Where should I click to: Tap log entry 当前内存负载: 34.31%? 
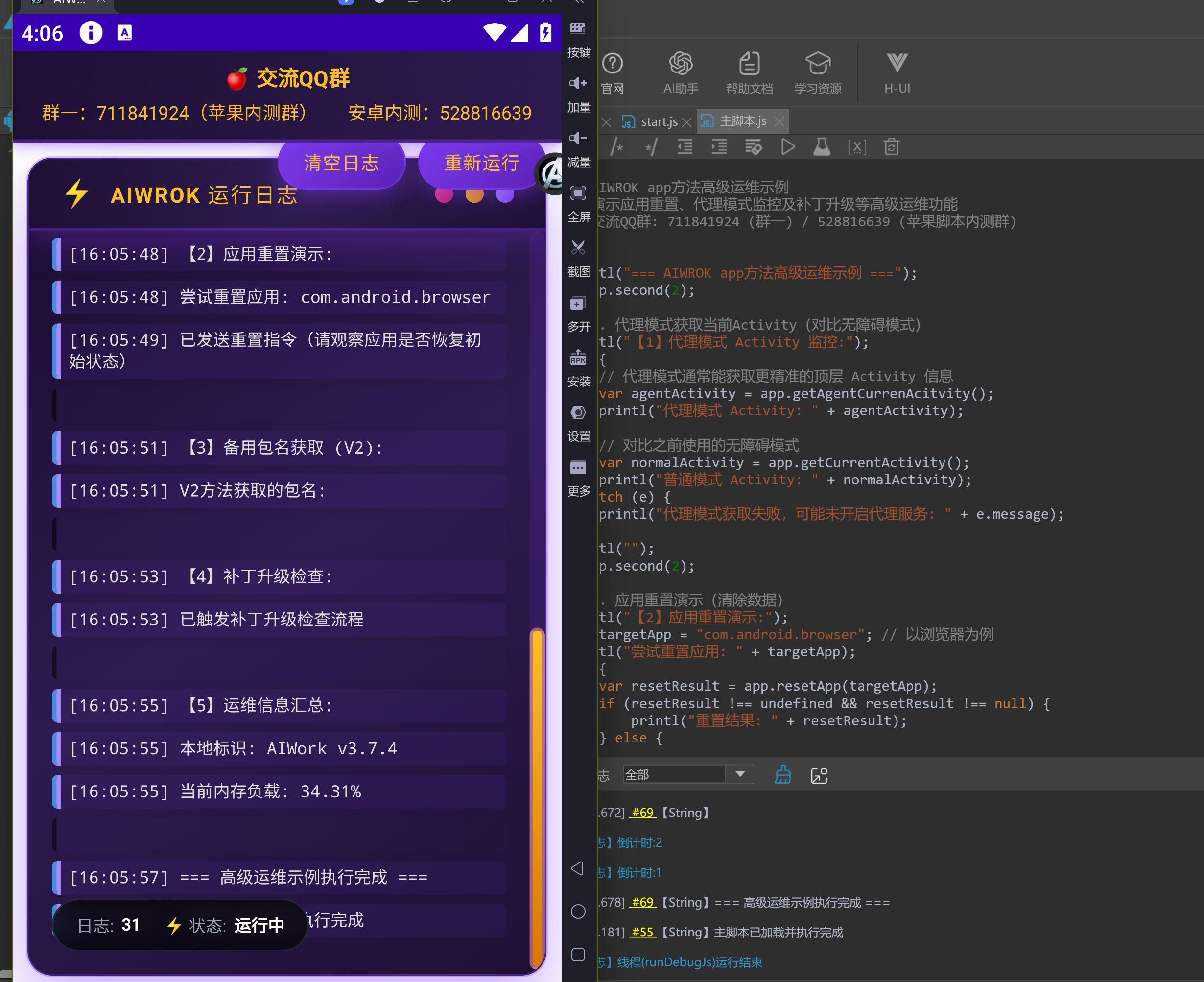(x=280, y=791)
